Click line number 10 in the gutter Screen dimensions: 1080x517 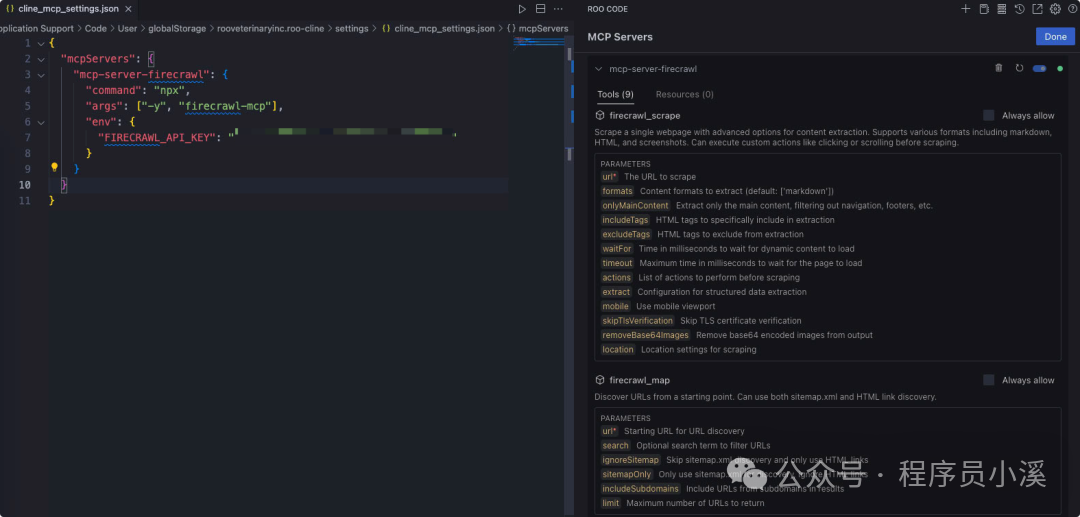tap(25, 184)
